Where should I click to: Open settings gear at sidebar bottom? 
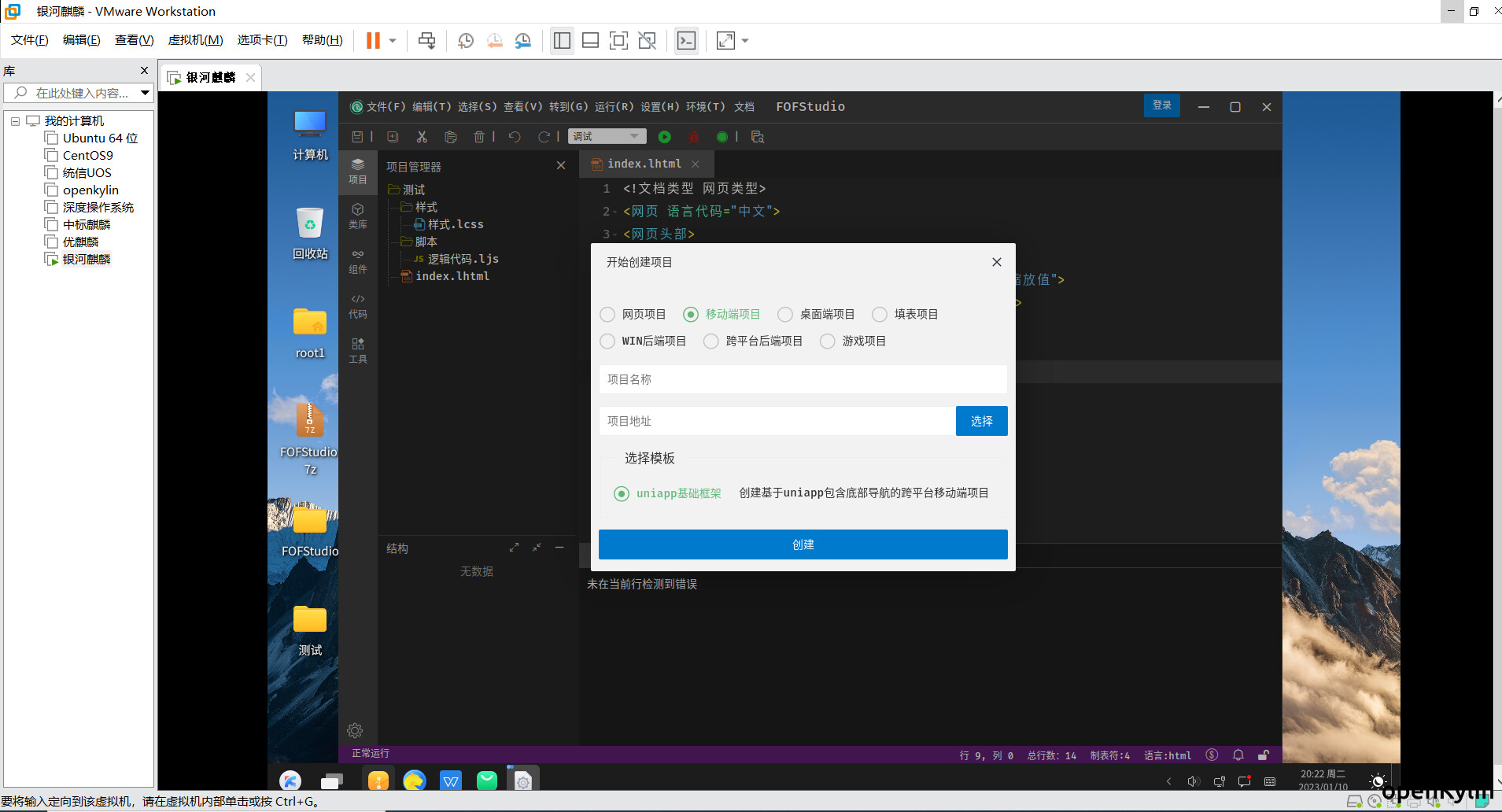(x=355, y=730)
